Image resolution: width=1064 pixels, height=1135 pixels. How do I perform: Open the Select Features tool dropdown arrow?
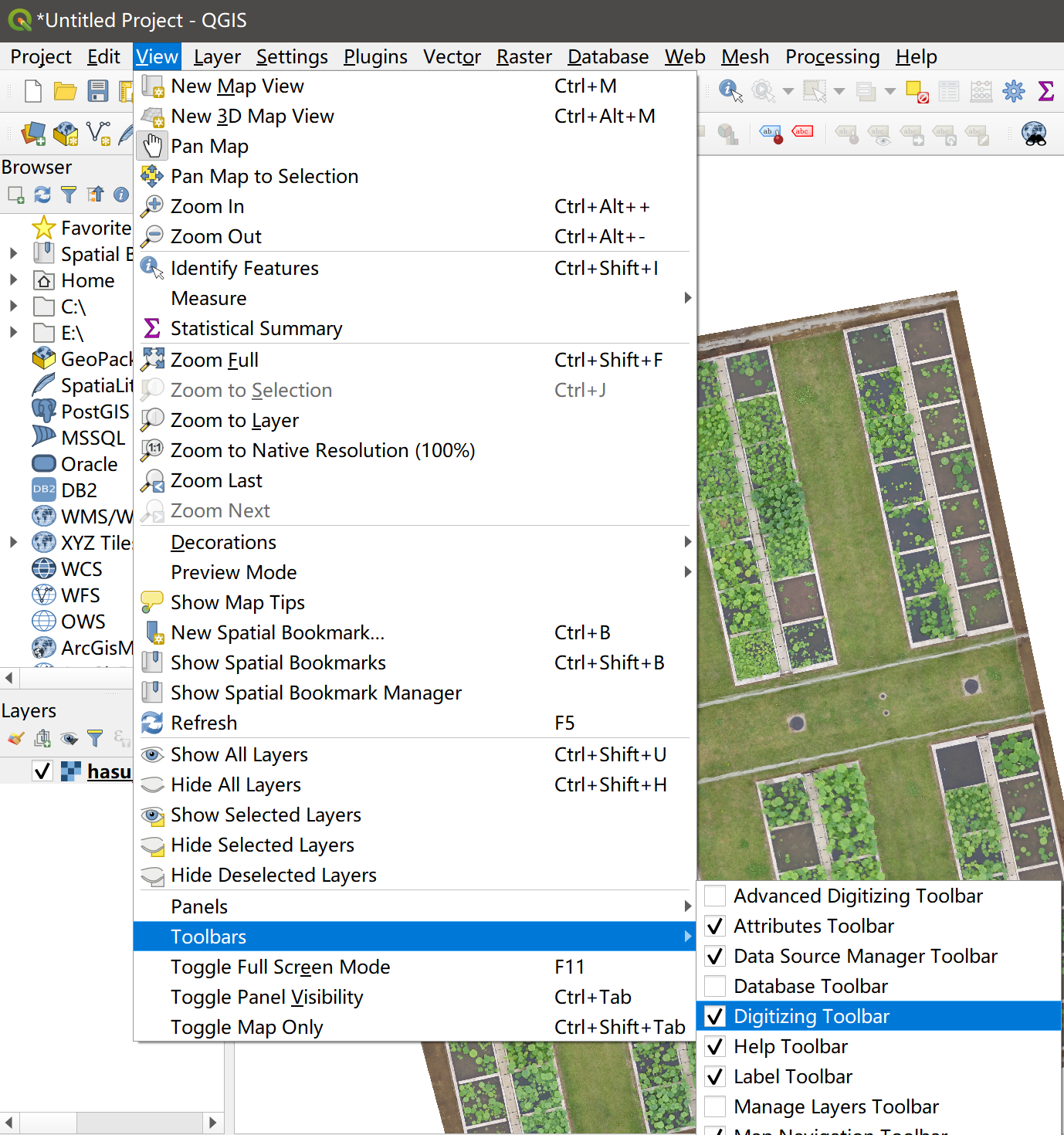(x=839, y=91)
